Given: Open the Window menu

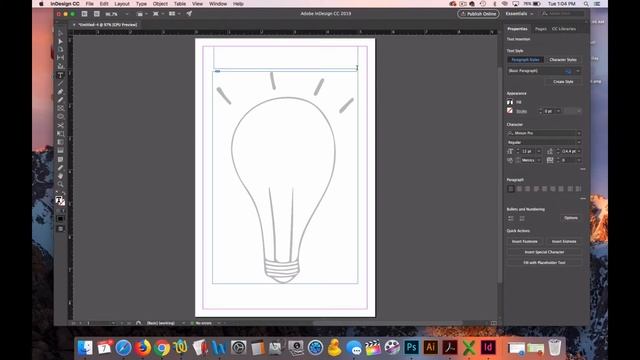Looking at the screenshot, I should coord(218,4).
